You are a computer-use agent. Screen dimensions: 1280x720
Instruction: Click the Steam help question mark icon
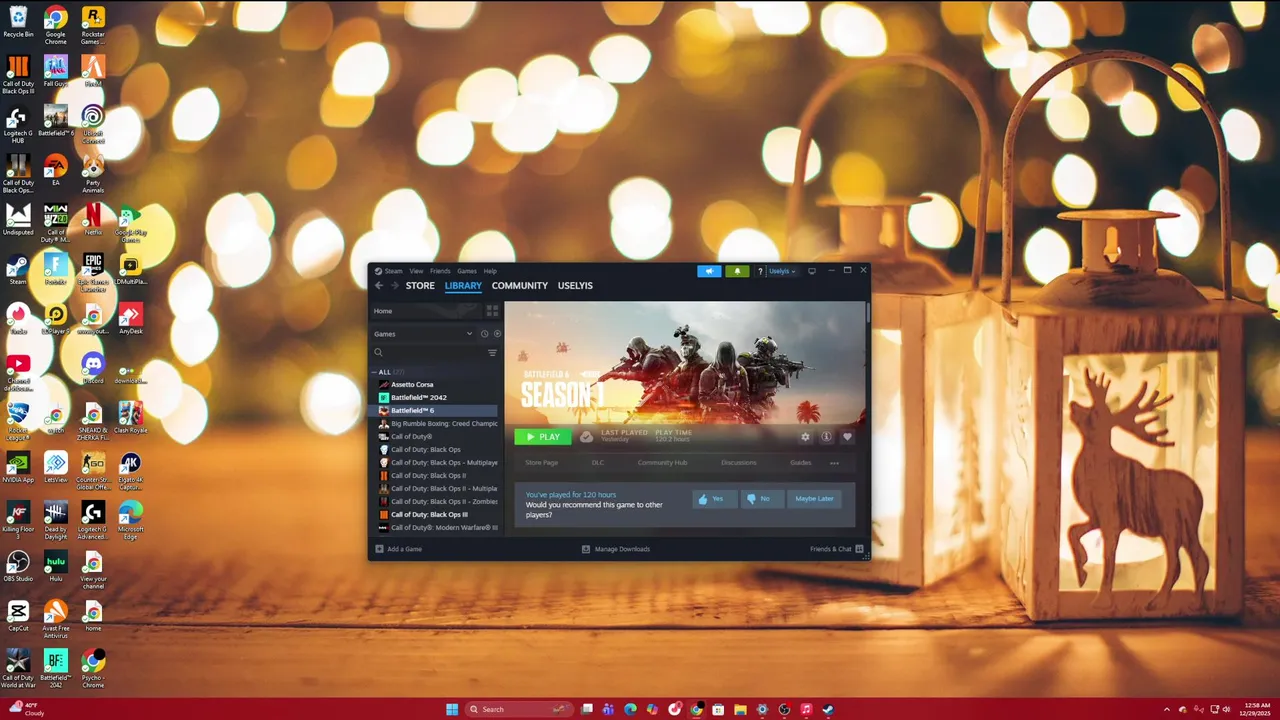[760, 271]
